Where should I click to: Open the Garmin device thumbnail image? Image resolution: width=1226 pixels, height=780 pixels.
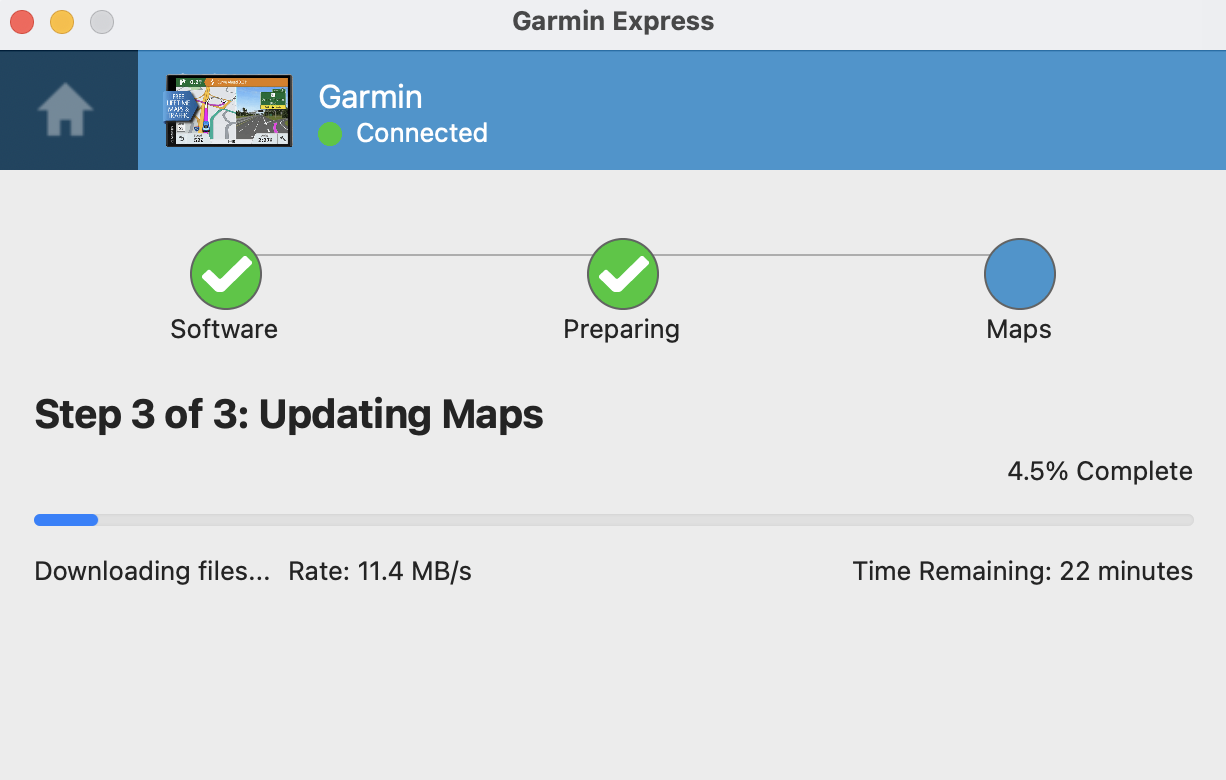click(x=229, y=111)
